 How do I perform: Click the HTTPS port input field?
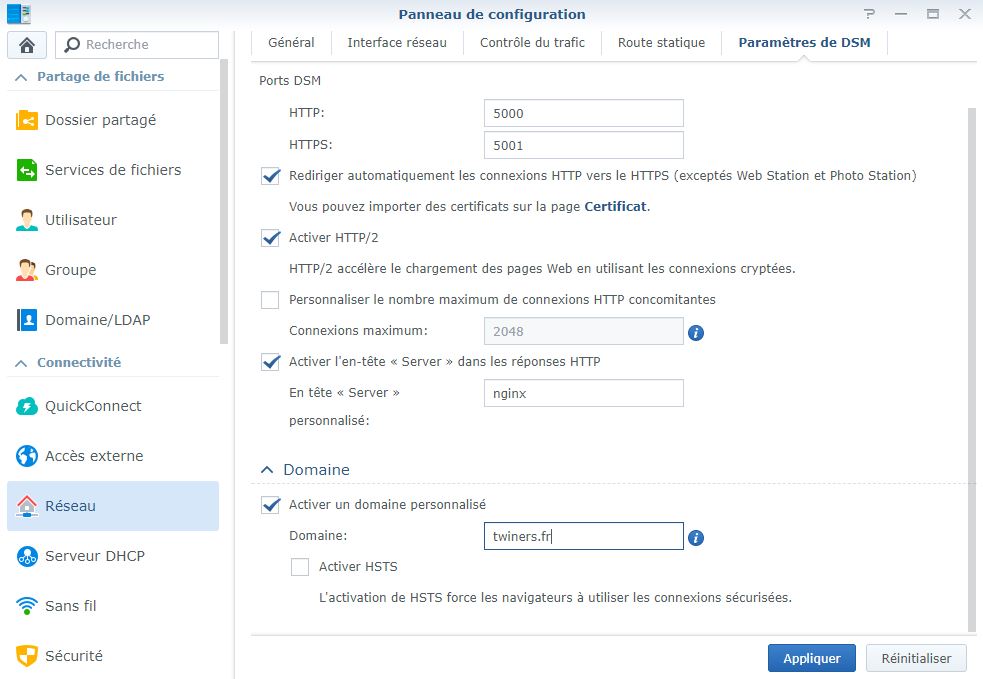click(x=583, y=145)
